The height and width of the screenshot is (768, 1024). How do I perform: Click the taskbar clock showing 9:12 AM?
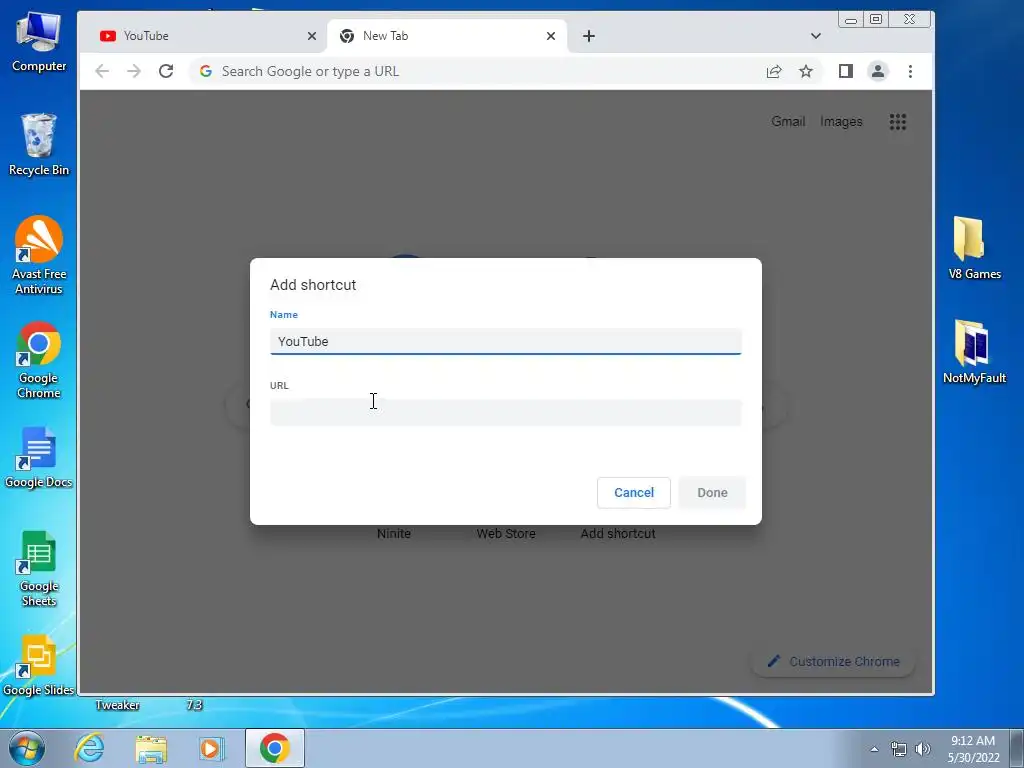pyautogui.click(x=973, y=749)
